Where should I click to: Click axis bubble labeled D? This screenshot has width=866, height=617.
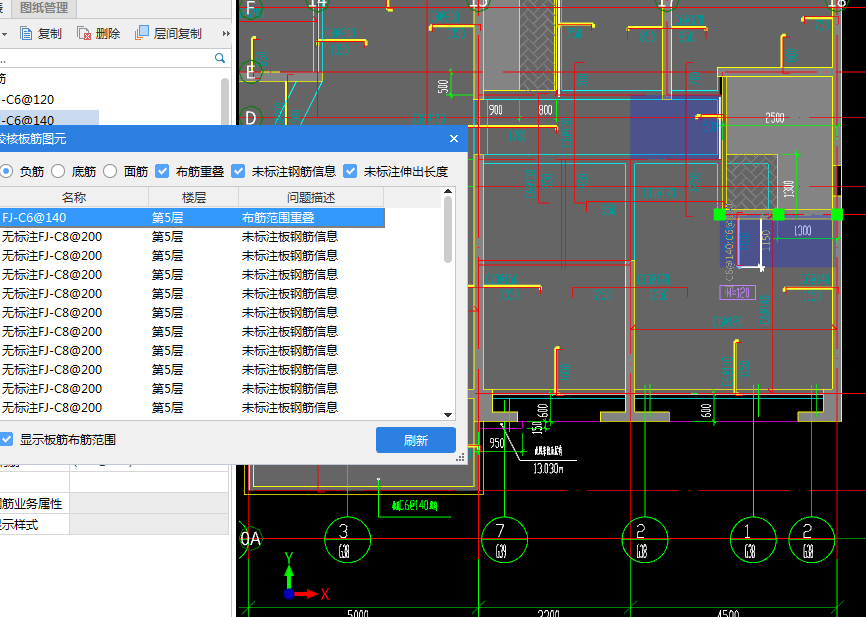point(251,118)
